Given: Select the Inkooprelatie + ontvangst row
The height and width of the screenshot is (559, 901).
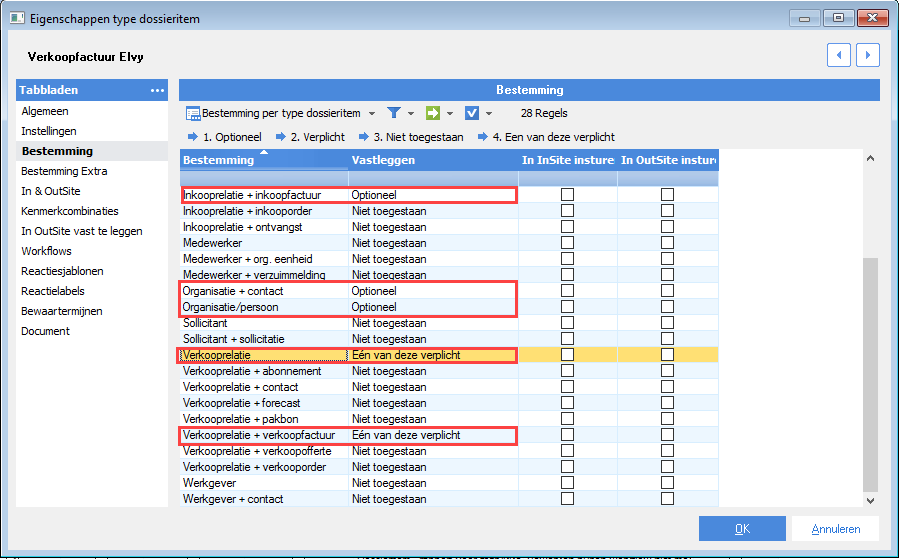Looking at the screenshot, I should coord(449,227).
